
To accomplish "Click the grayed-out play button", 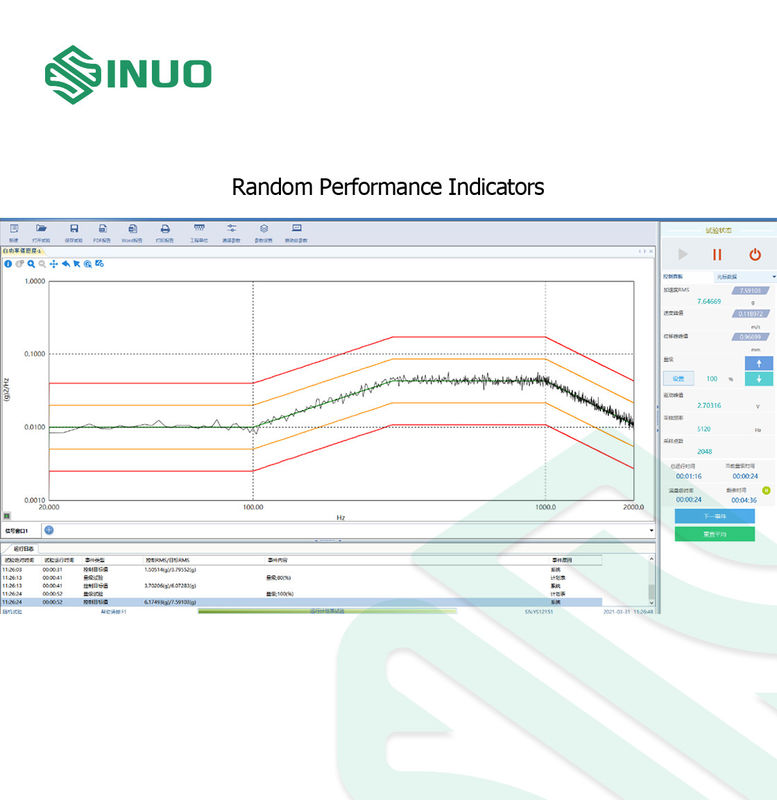I will [x=683, y=255].
